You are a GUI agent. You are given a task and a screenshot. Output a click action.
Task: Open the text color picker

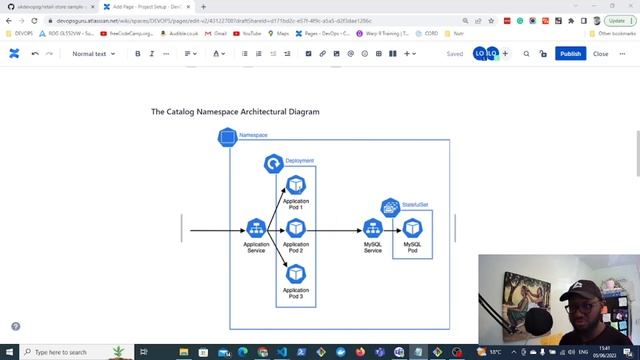coord(219,53)
